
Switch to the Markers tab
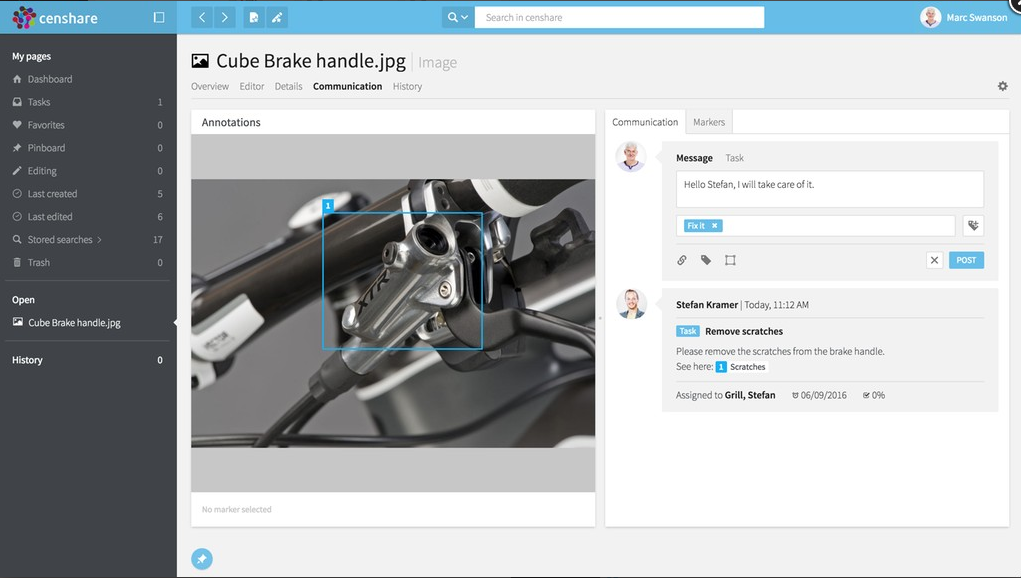coord(709,122)
